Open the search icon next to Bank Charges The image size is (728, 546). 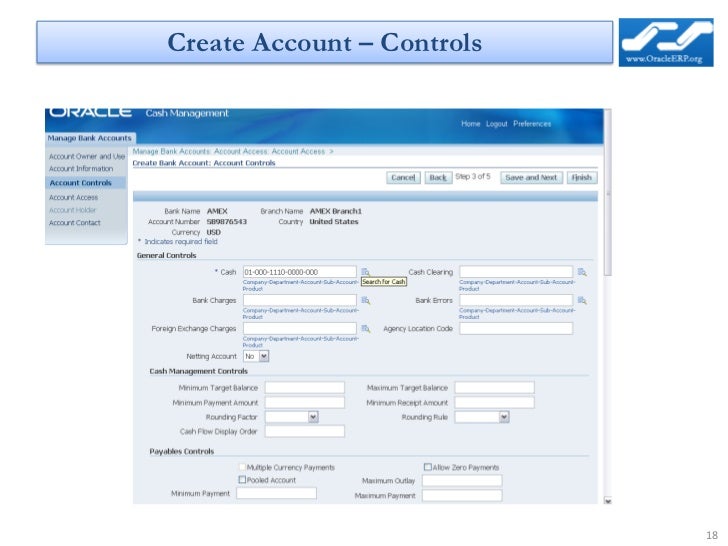click(365, 300)
